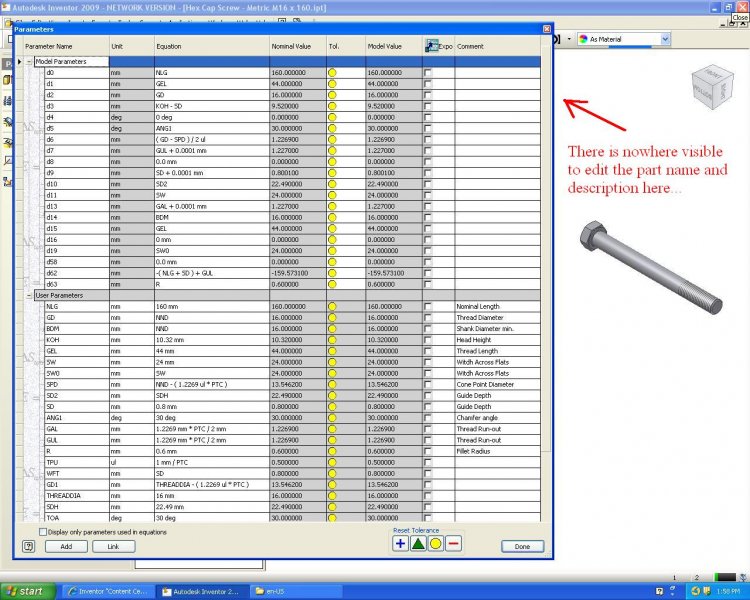Click the clock in the system tray
The image size is (750, 600).
click(x=728, y=591)
